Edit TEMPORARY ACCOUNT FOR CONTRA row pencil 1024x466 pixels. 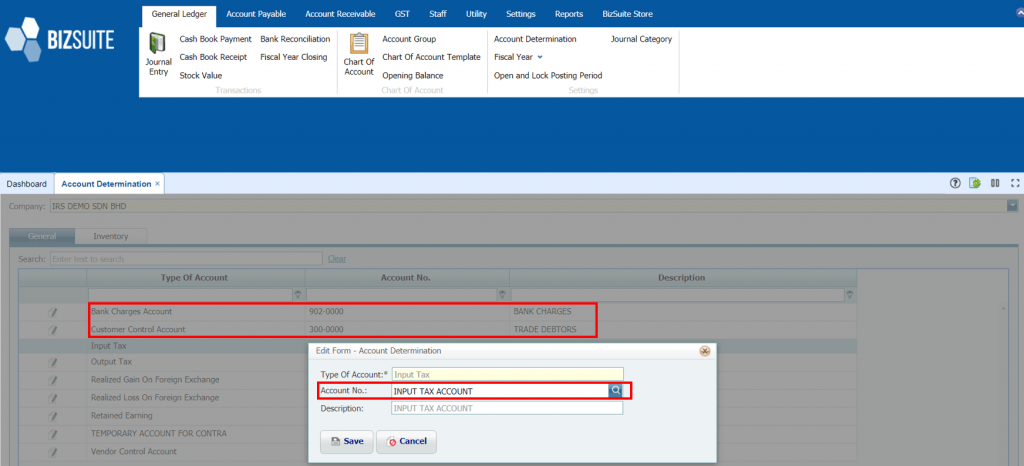click(x=53, y=433)
